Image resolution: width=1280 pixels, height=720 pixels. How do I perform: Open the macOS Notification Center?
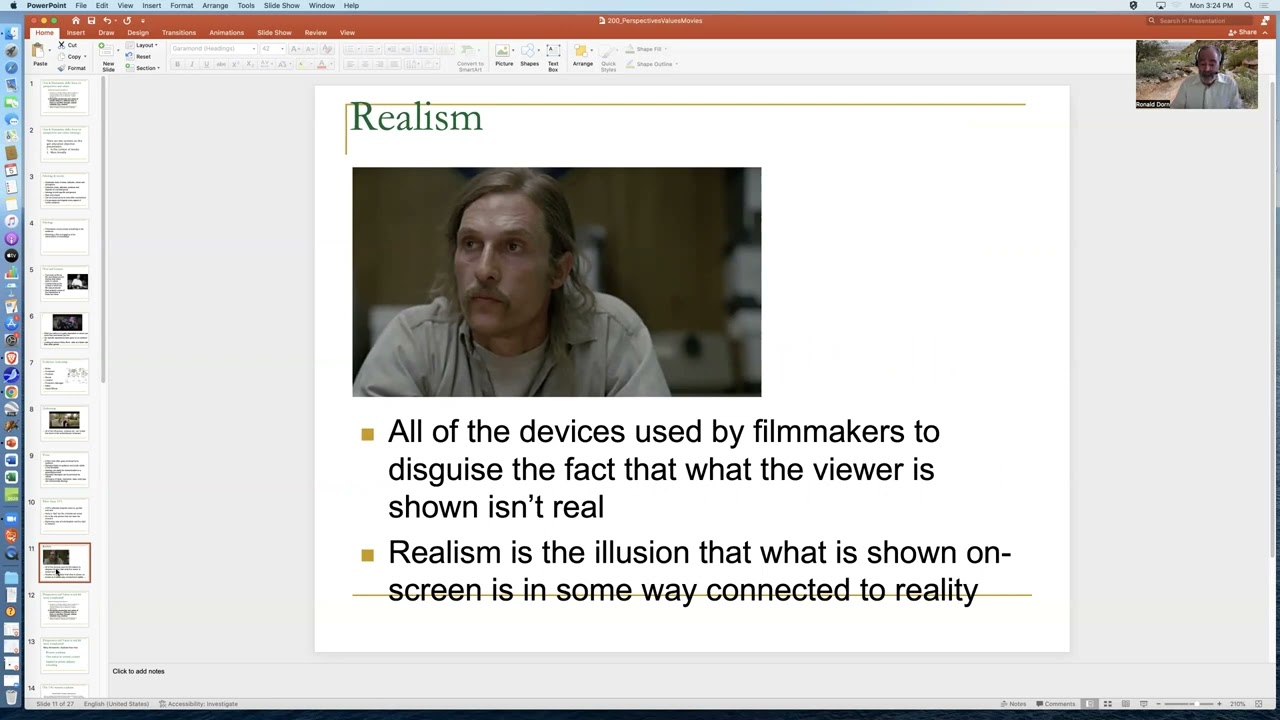coord(1266,6)
